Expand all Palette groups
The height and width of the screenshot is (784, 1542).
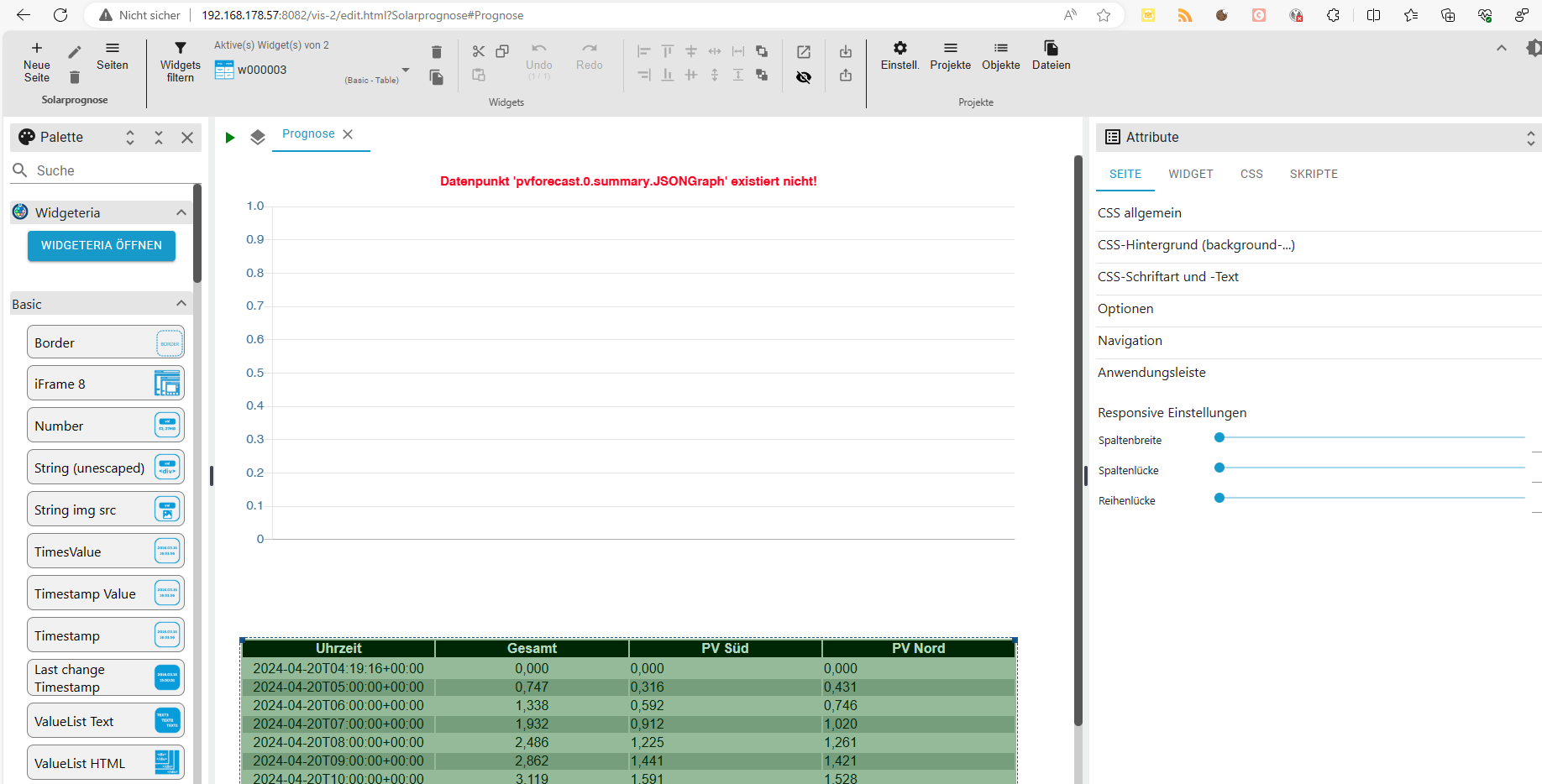point(130,138)
